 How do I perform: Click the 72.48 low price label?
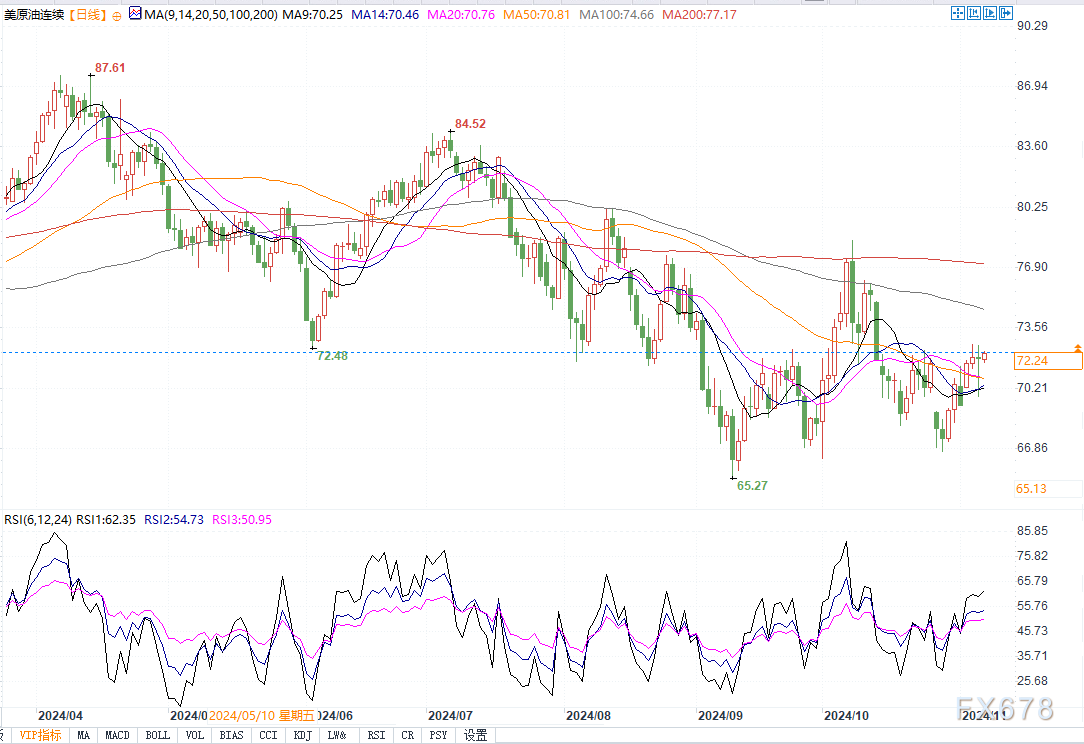tap(333, 356)
